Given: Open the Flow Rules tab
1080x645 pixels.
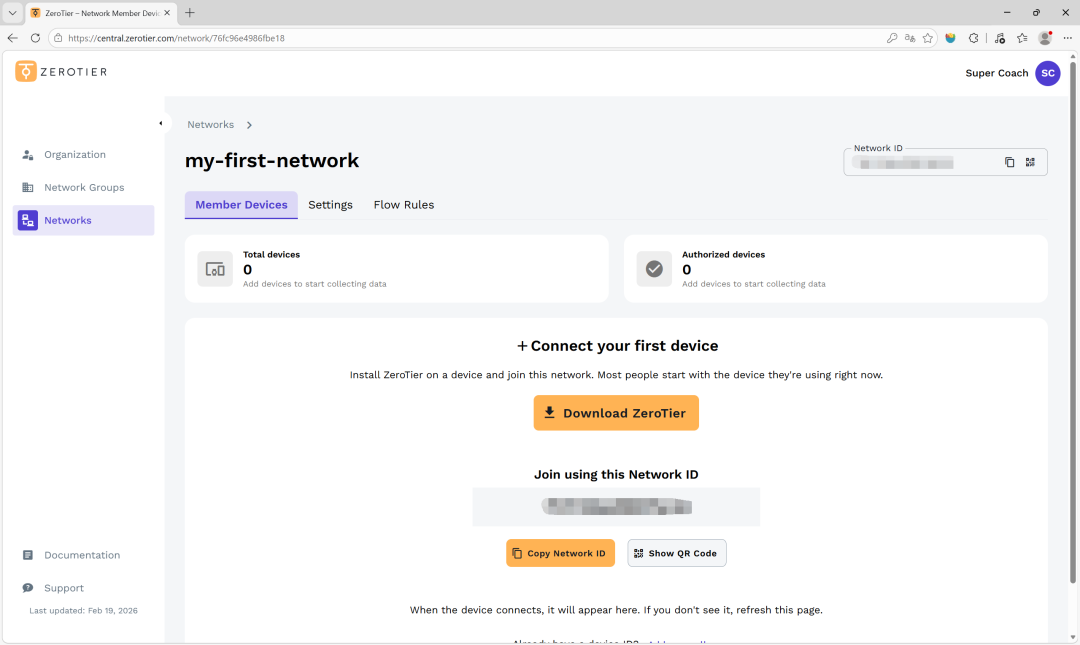Looking at the screenshot, I should [x=404, y=205].
